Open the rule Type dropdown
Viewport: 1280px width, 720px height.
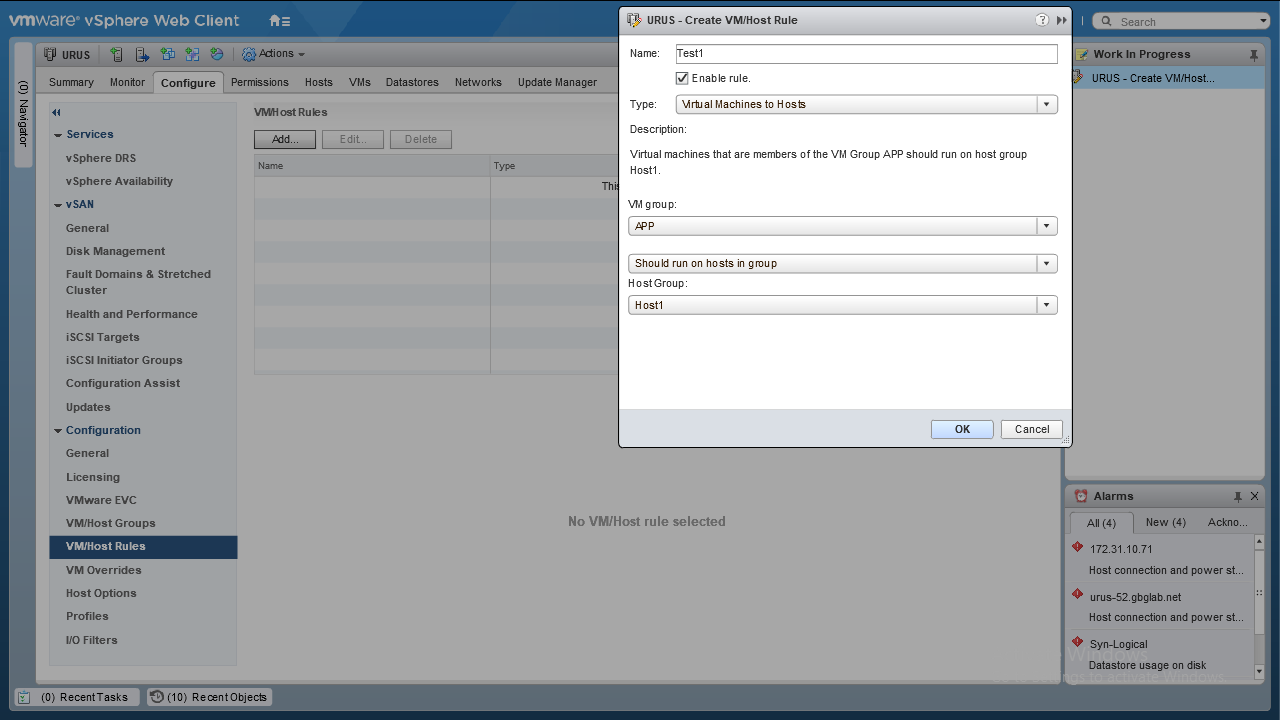point(1047,104)
